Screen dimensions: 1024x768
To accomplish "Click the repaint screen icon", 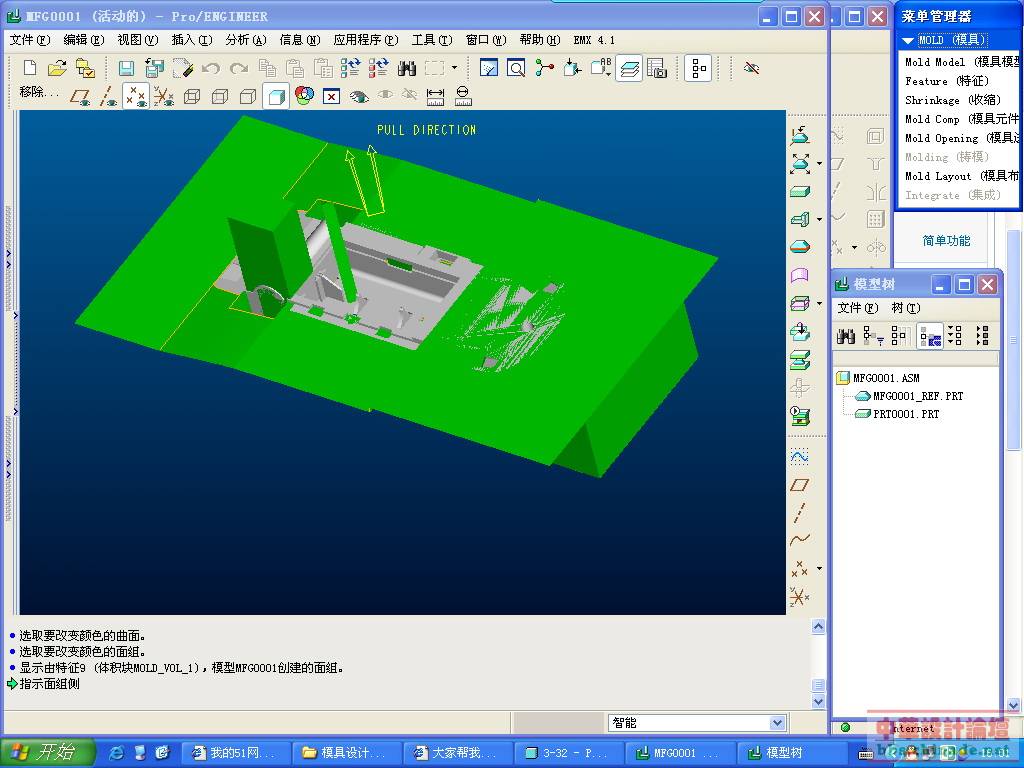I will pos(488,68).
